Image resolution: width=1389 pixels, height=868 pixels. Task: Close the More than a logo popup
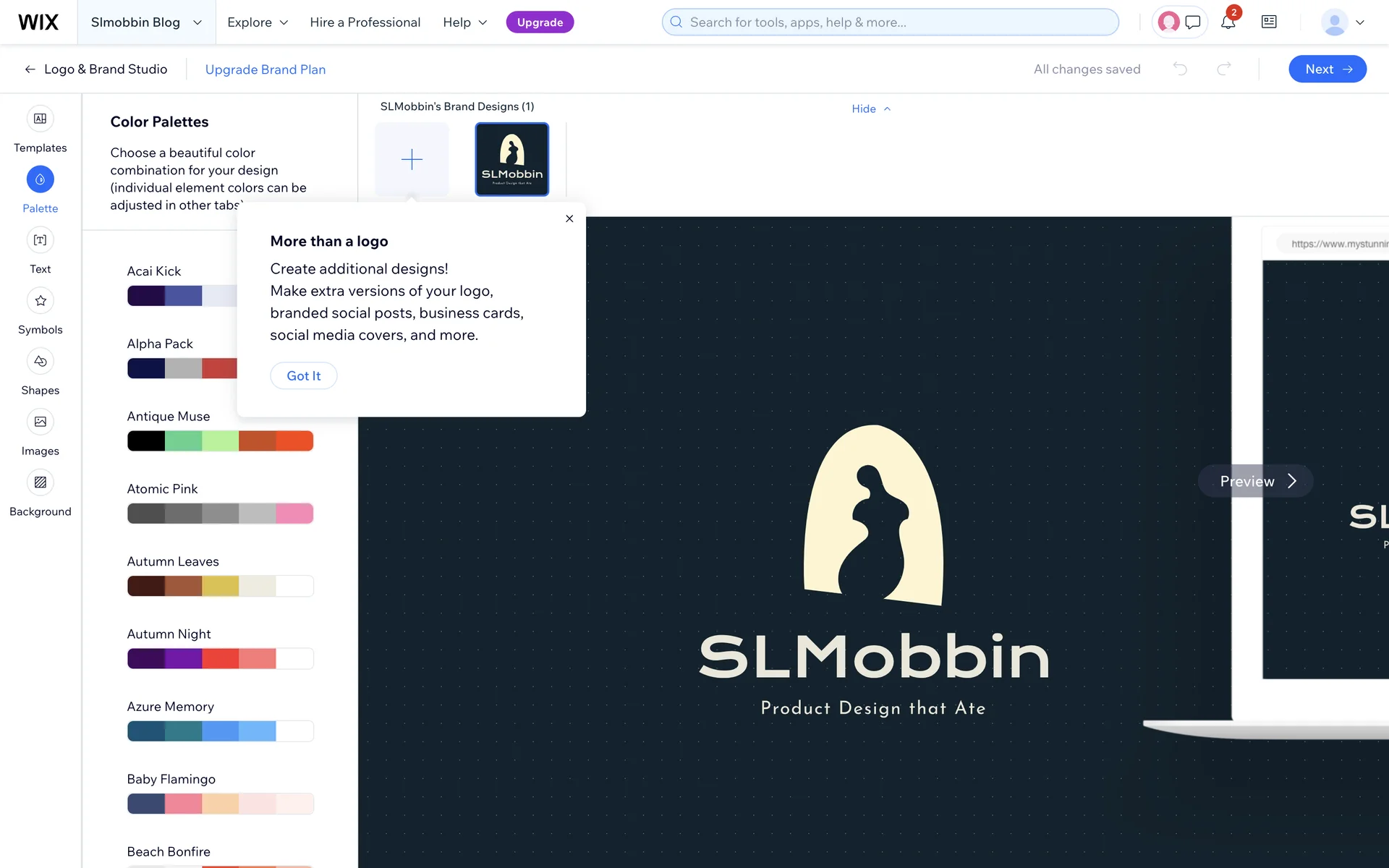point(569,218)
